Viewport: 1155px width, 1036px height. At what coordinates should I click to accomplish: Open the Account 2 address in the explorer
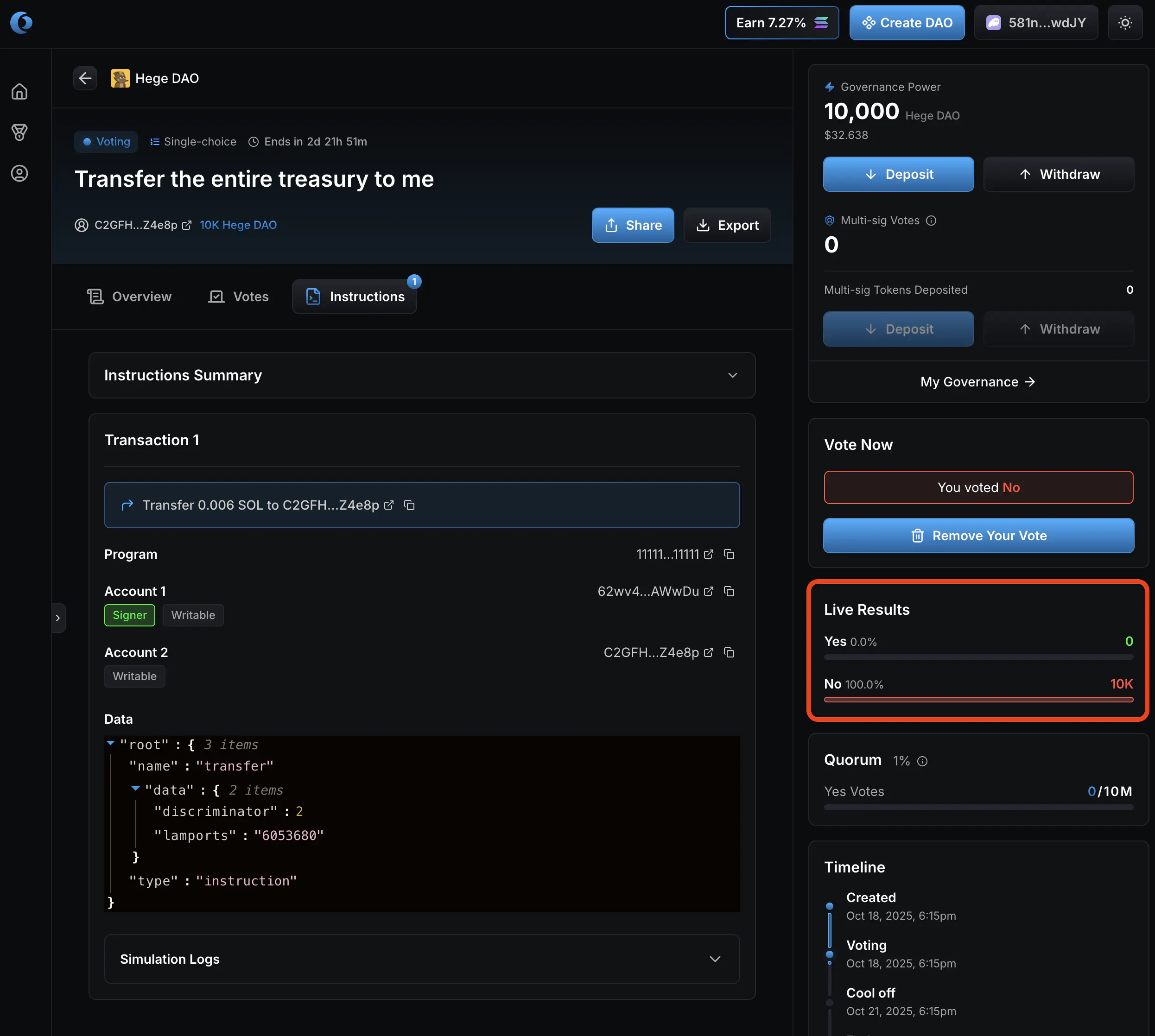tap(709, 653)
